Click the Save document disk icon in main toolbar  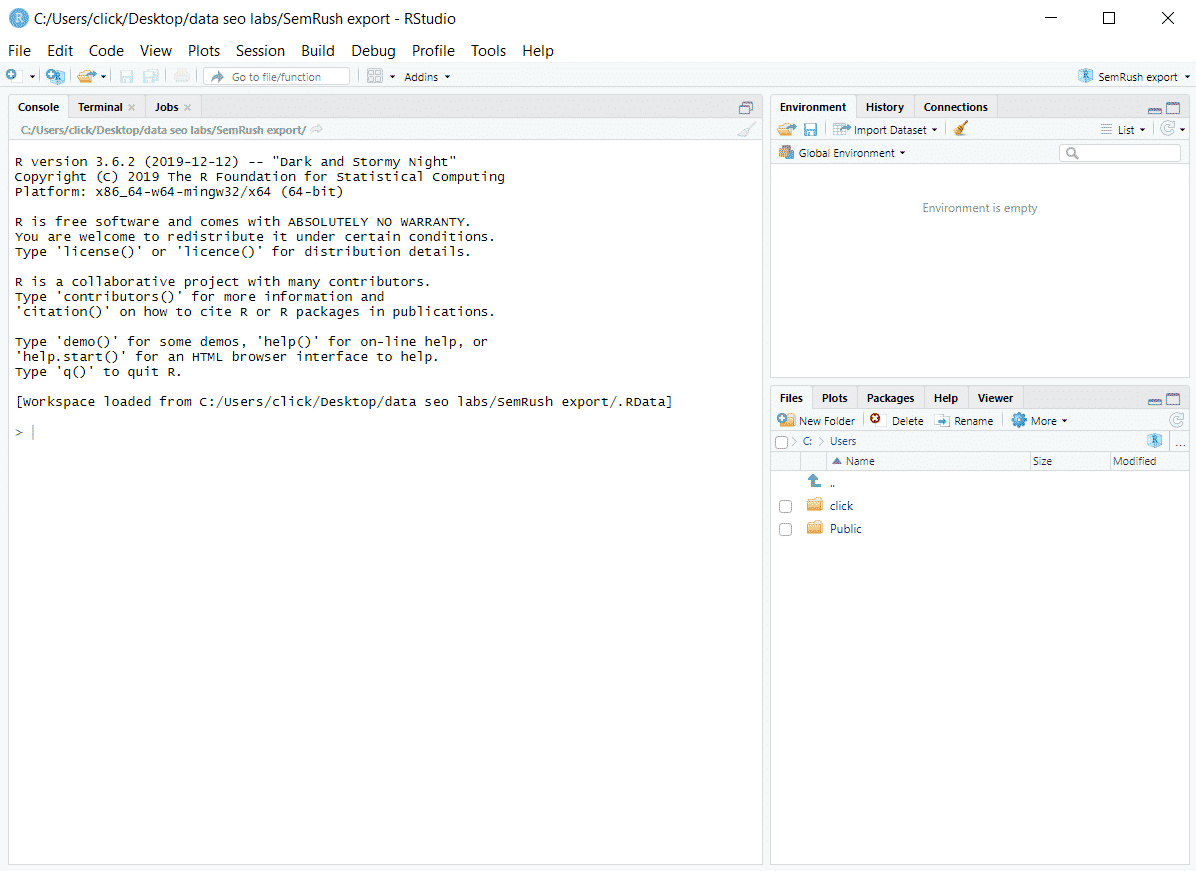tap(127, 76)
